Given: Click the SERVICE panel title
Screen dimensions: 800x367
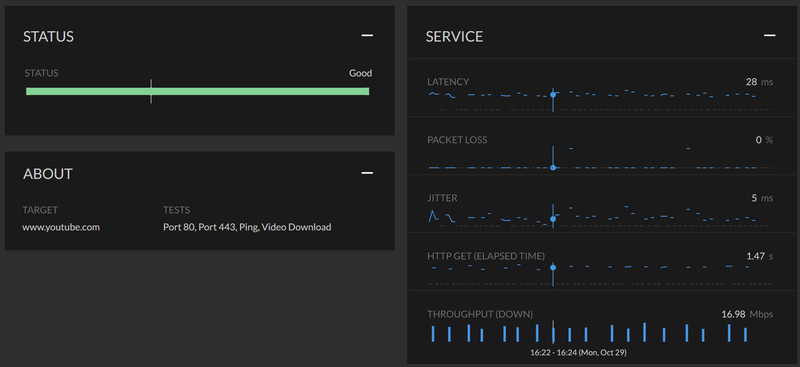Looking at the screenshot, I should tap(454, 36).
